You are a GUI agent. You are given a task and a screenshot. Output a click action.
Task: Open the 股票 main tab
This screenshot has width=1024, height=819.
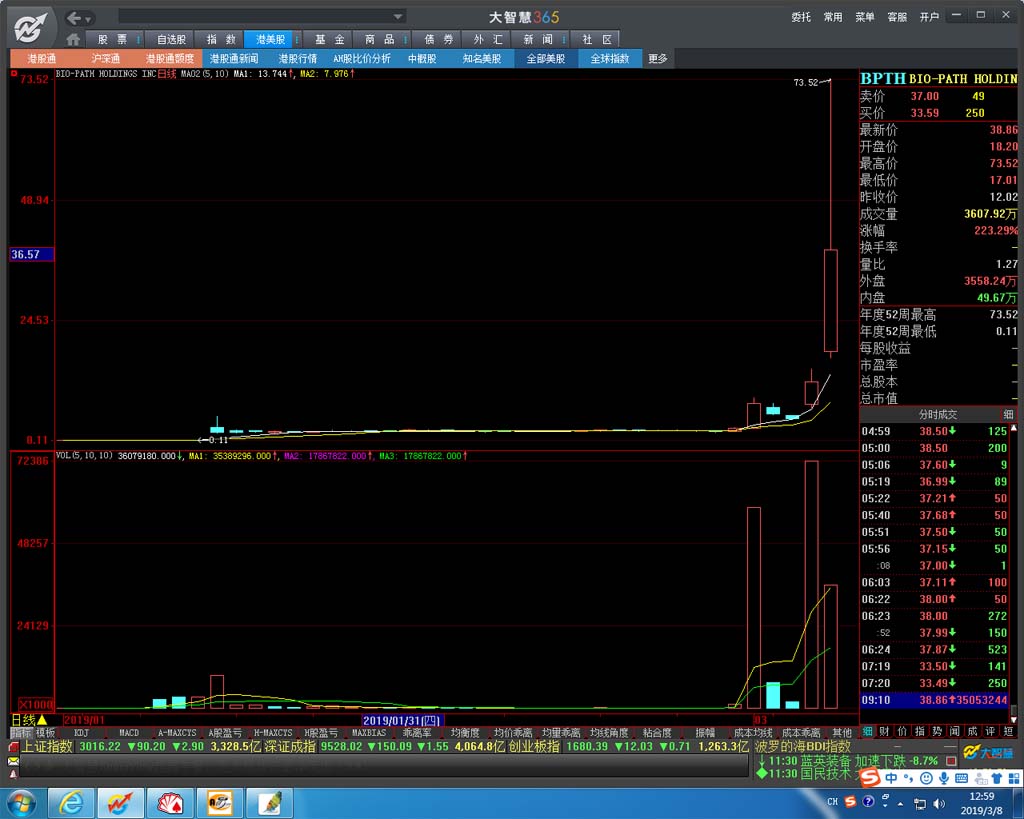(x=112, y=39)
